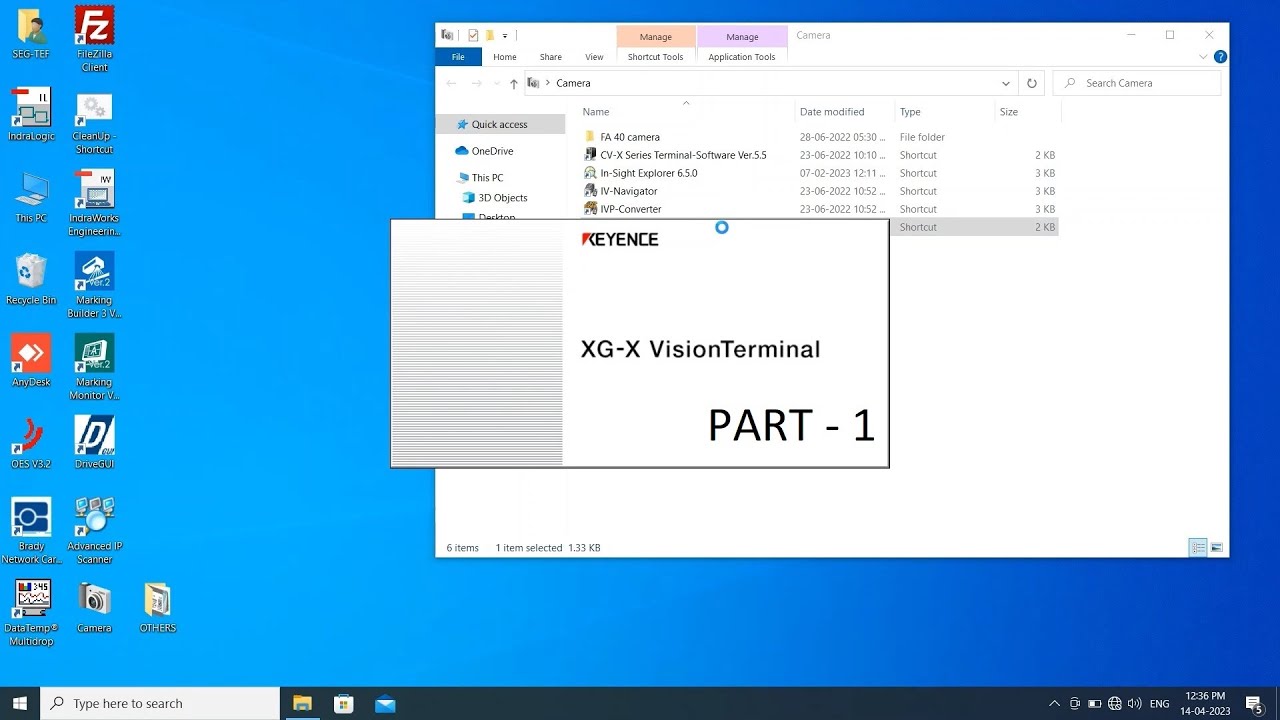Launch FileZilla Client desktop shortcut

point(94,39)
